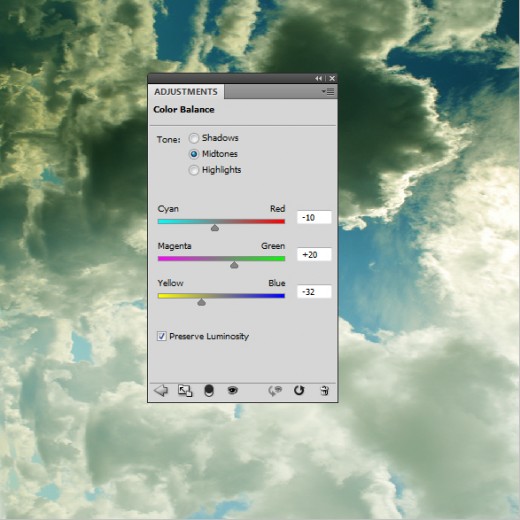This screenshot has width=520, height=520.
Task: Delete this adjustment layer trash icon
Action: point(324,390)
